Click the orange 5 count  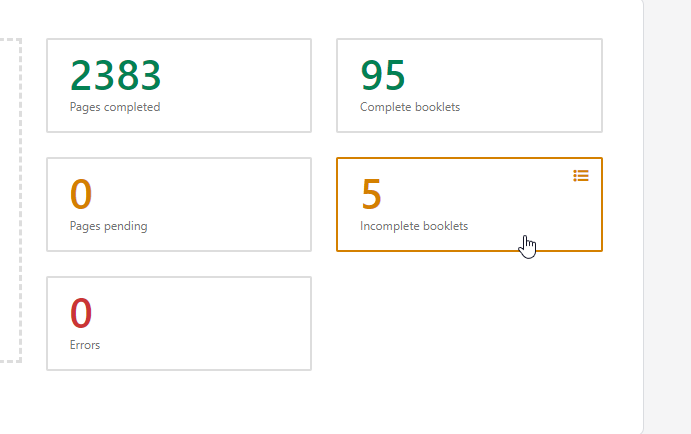point(371,194)
